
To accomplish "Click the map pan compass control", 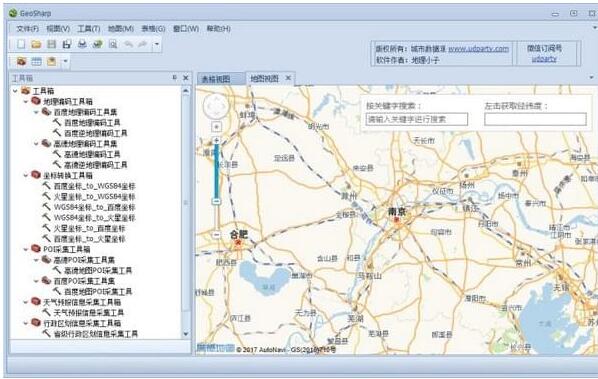I will coord(216,106).
